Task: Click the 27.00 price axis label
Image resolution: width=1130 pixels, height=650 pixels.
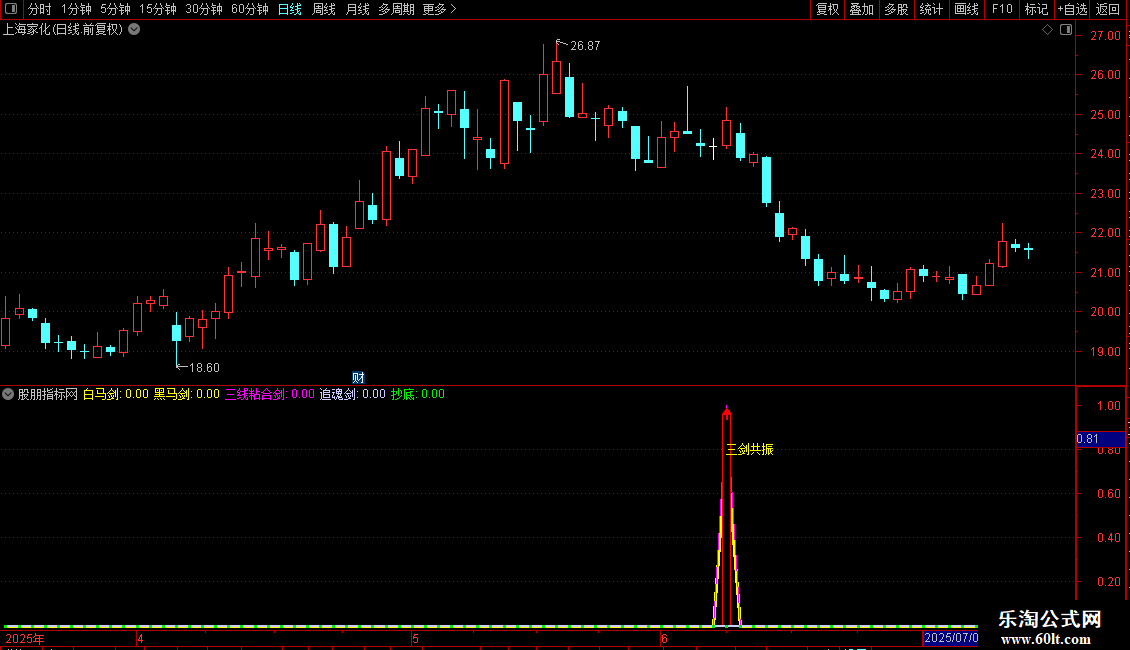Action: [x=1105, y=36]
